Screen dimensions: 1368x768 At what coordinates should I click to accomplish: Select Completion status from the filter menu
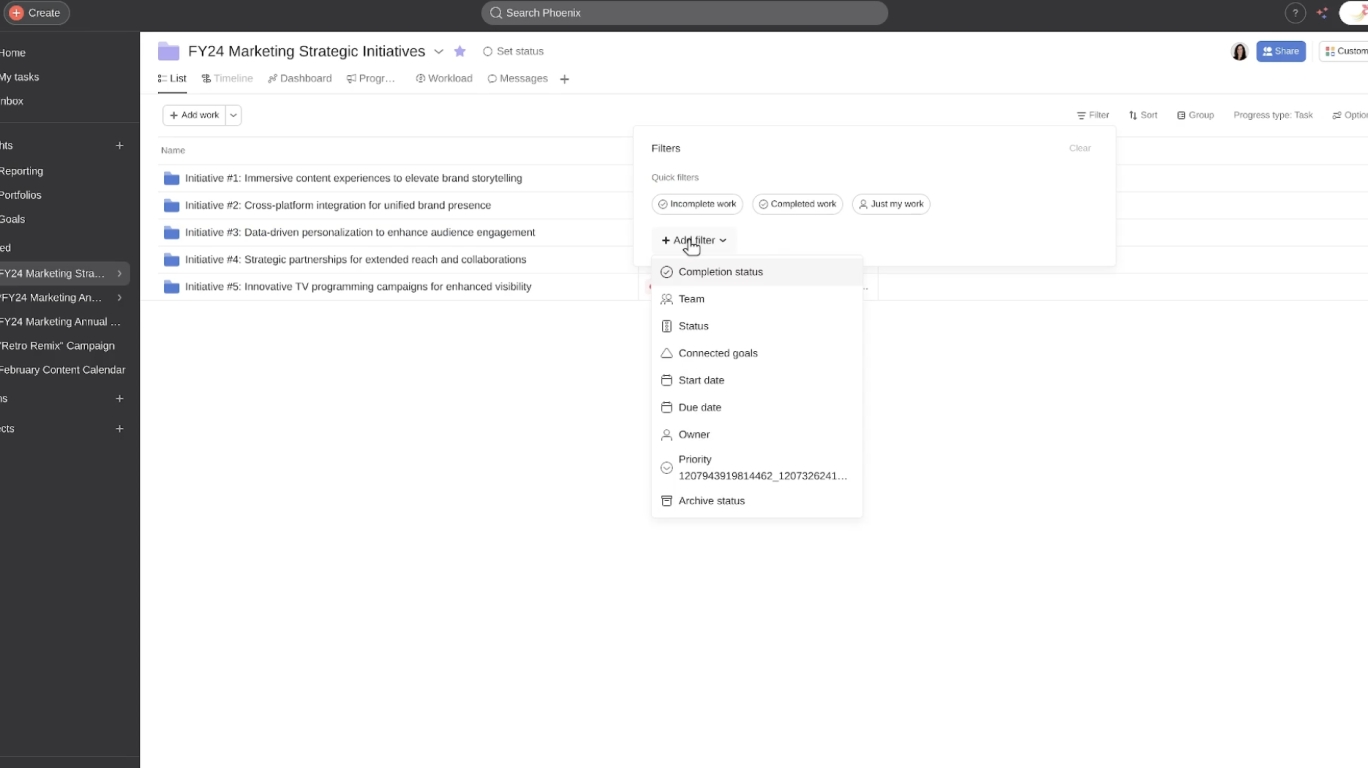pos(721,271)
